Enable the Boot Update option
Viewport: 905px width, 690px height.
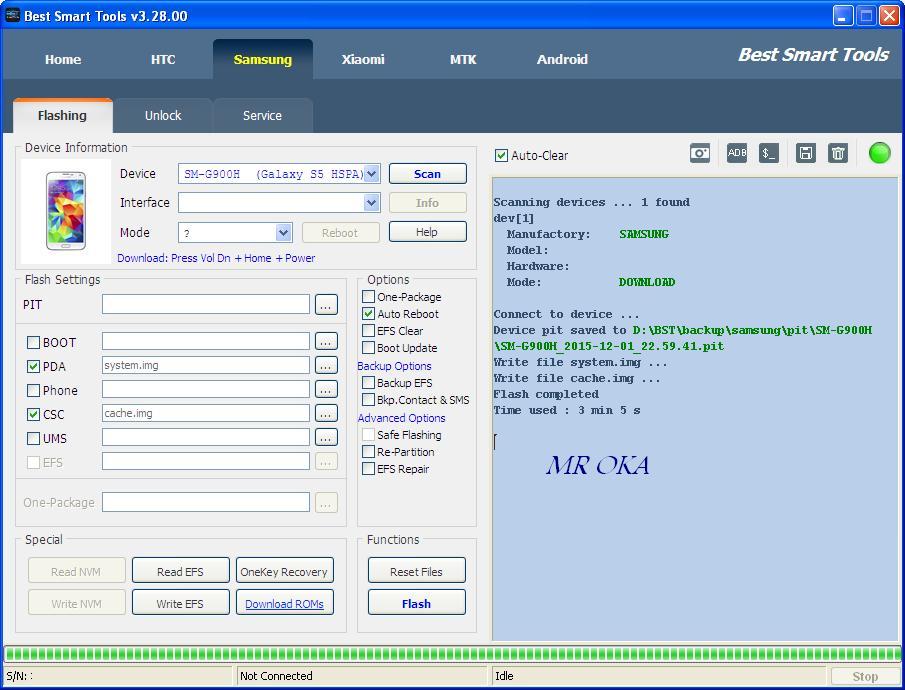click(x=368, y=348)
